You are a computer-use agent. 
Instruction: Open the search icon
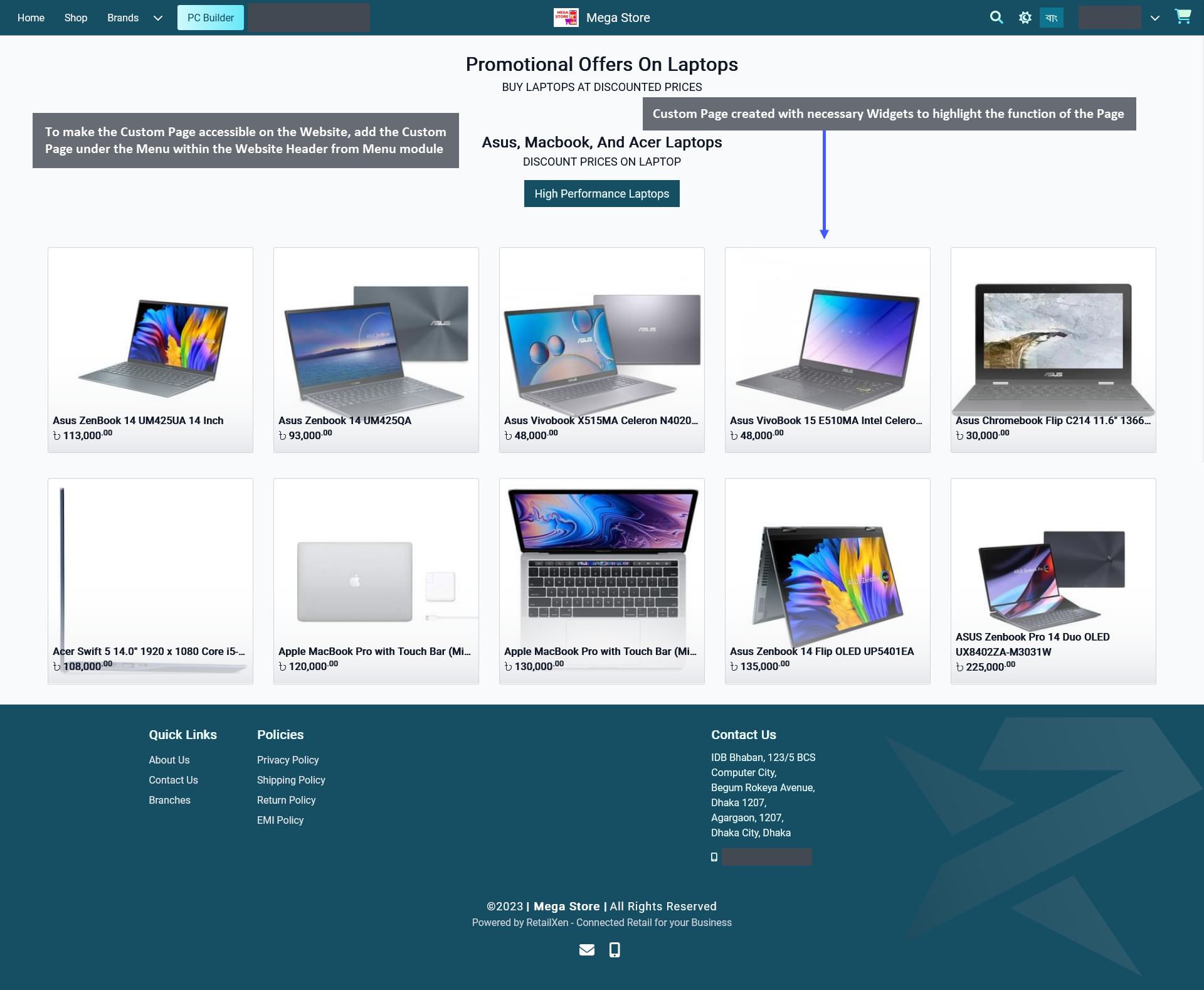tap(996, 17)
